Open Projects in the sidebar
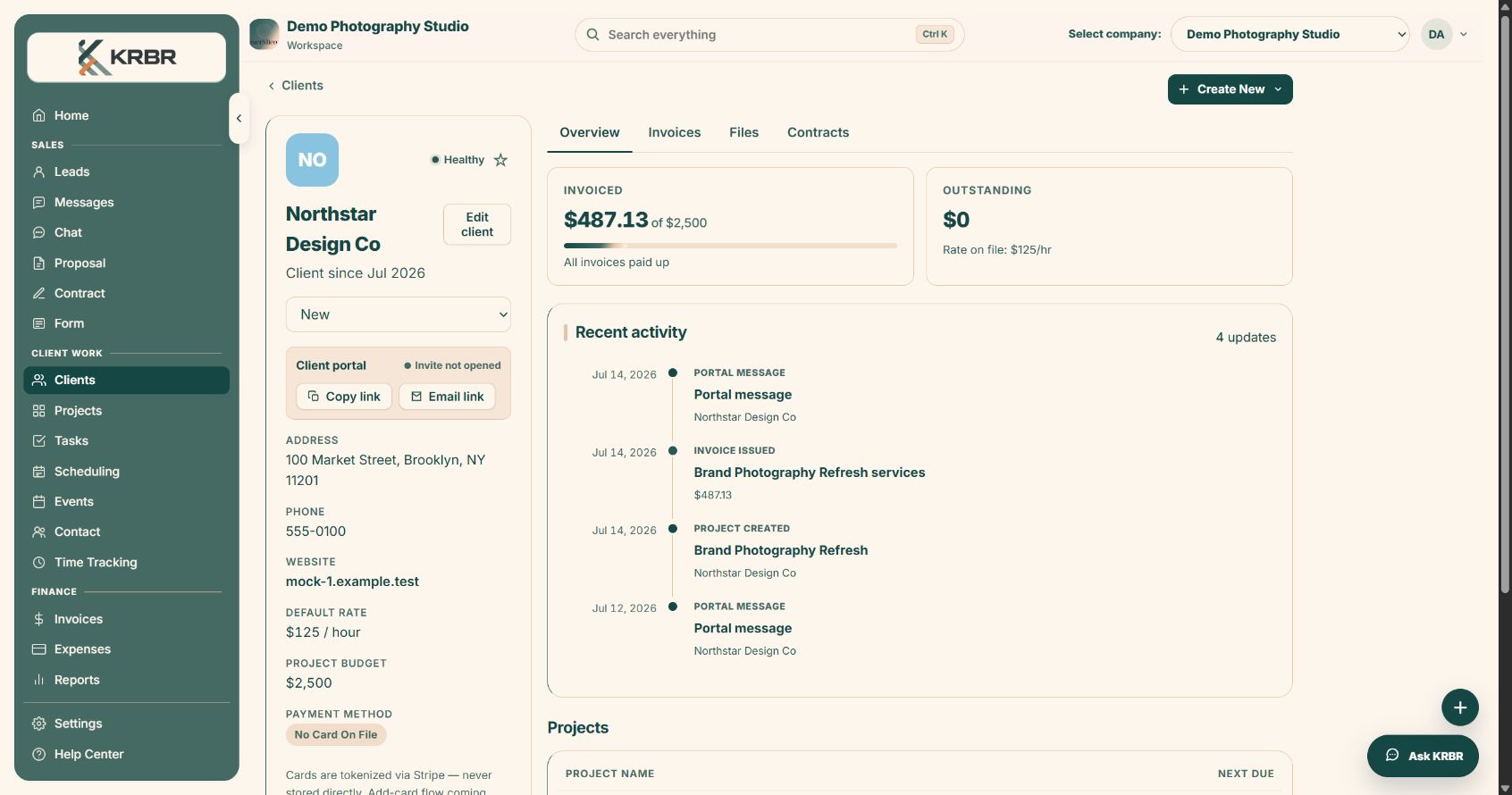This screenshot has width=1512, height=795. coord(126,410)
